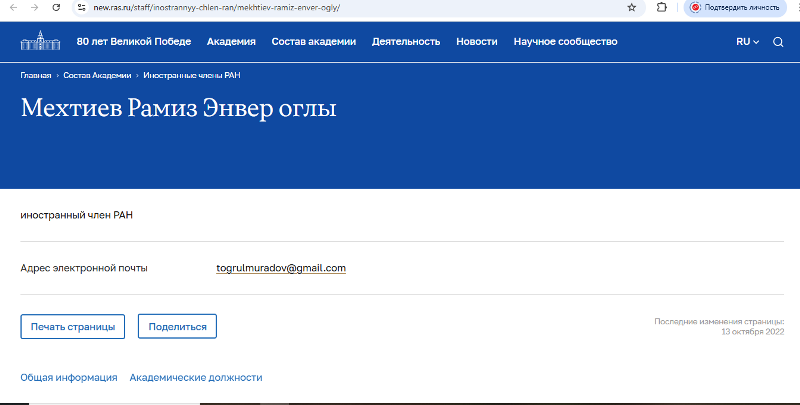The image size is (800, 405).
Task: View site information icon in address bar
Action: point(81,7)
